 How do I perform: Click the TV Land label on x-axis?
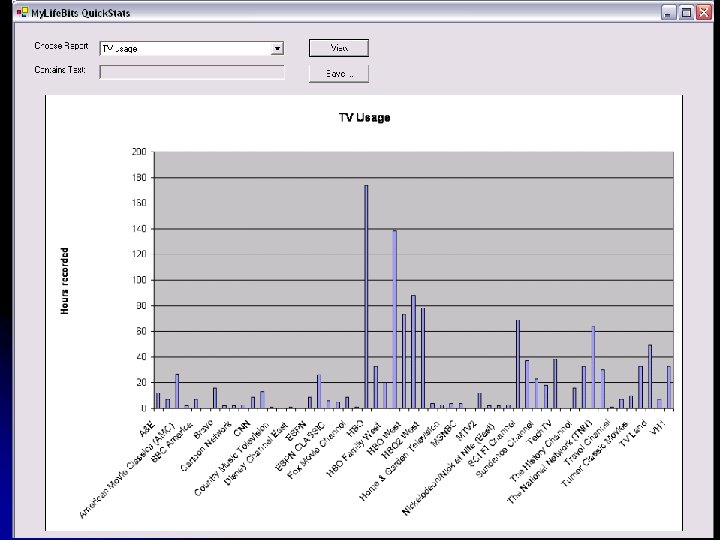633,433
